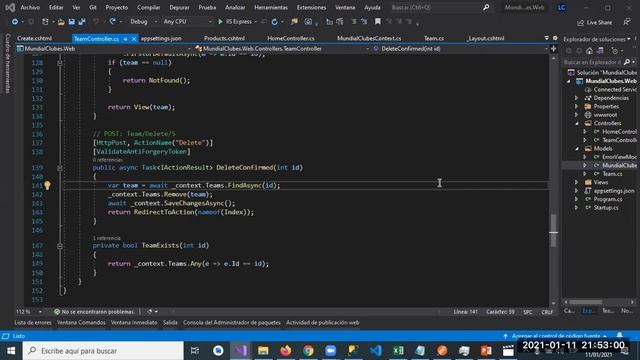Click Agregar al control de código fuente
The width and height of the screenshot is (640, 360).
pos(556,336)
